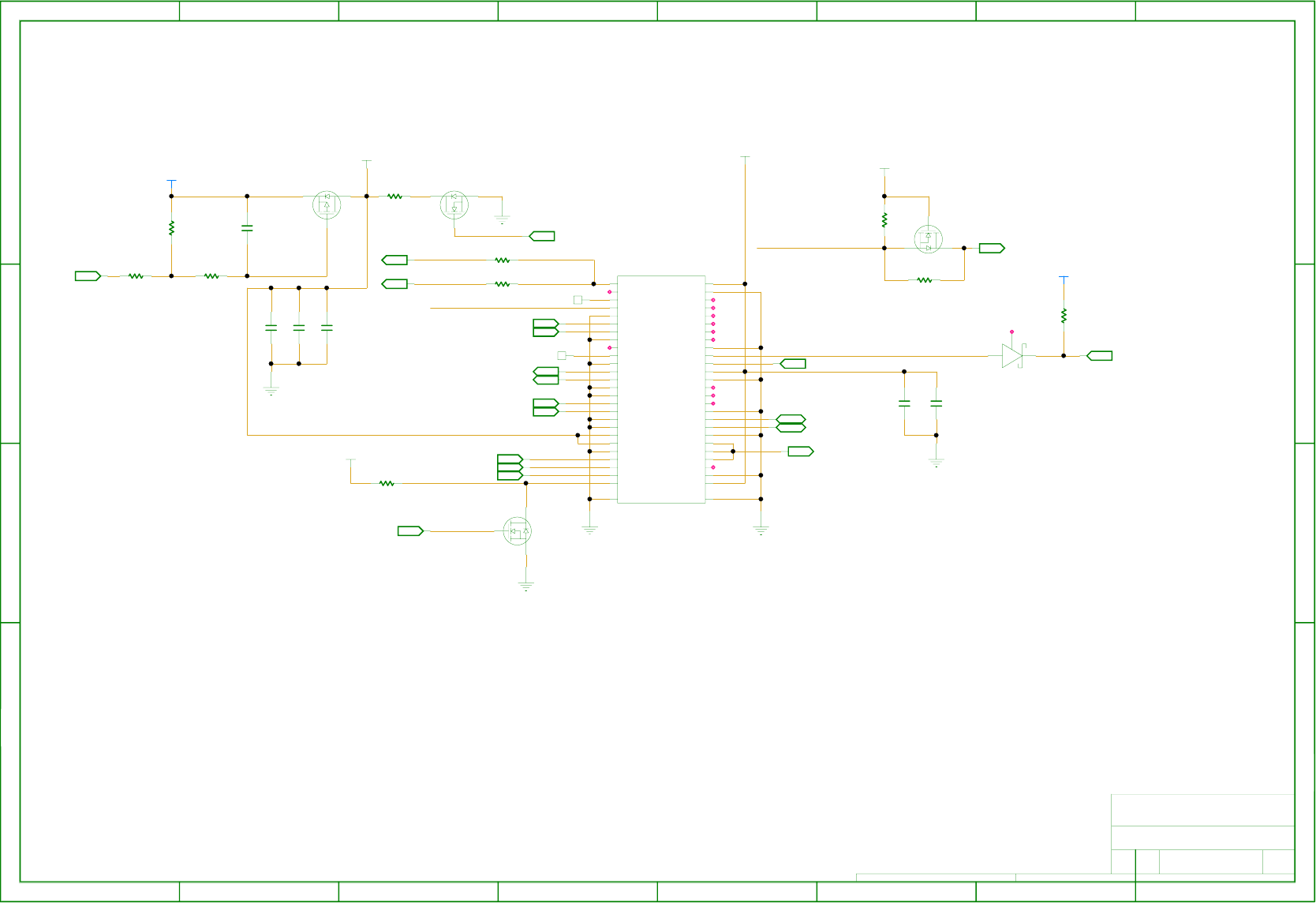Click the pink no-connect marker above the Schottky diode

pyautogui.click(x=1011, y=332)
